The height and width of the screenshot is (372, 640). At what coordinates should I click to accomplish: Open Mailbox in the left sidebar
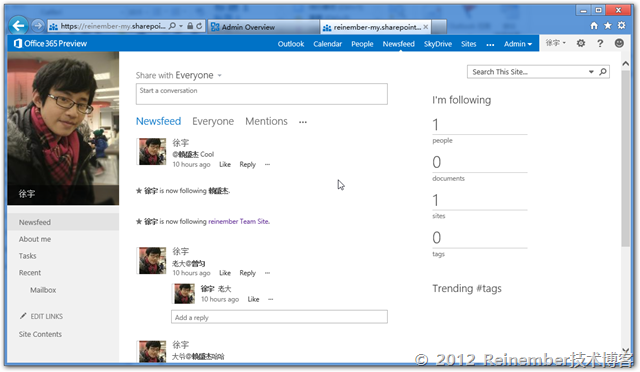pos(43,290)
